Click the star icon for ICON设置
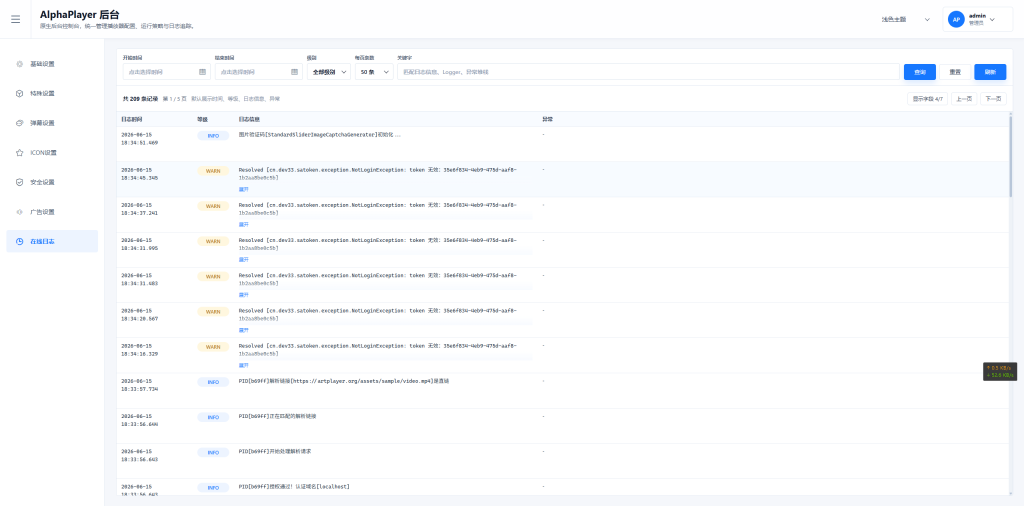The width and height of the screenshot is (1024, 506). coord(20,153)
